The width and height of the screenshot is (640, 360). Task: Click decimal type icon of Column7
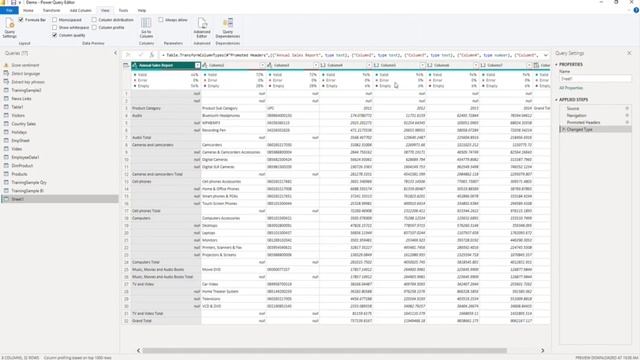pyautogui.click(x=483, y=65)
